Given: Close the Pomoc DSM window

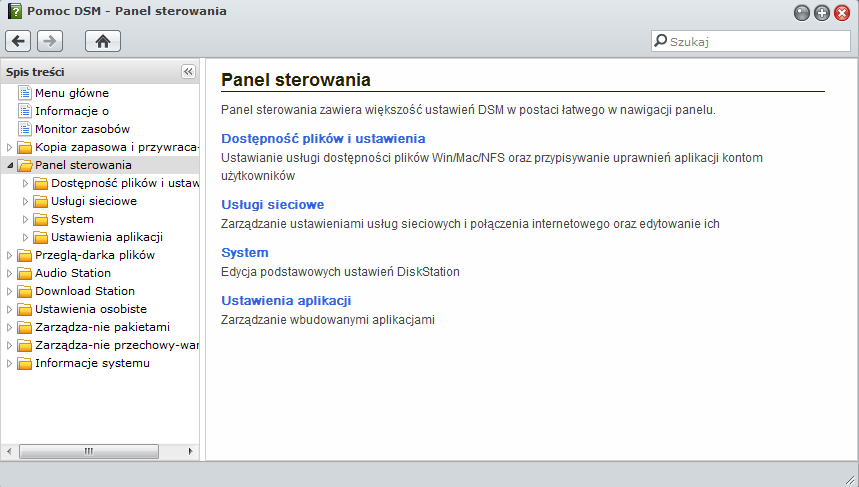Looking at the screenshot, I should (x=842, y=13).
